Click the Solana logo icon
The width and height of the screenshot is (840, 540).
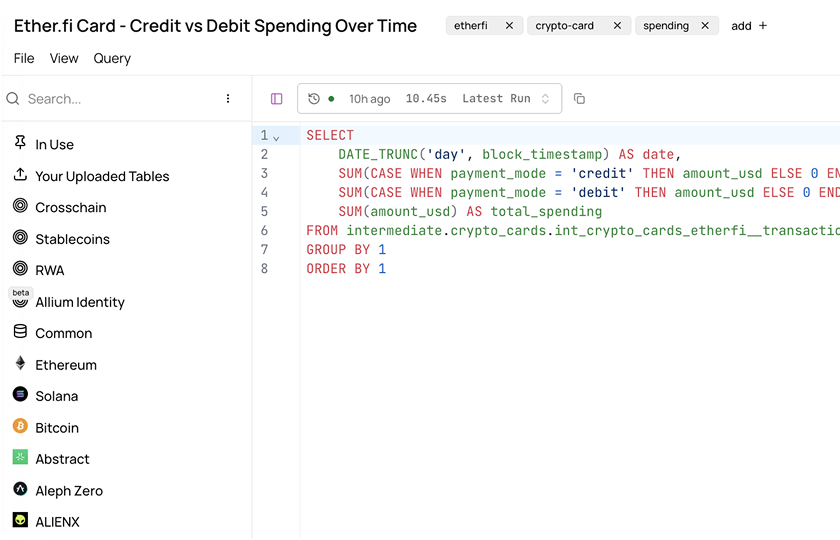pyautogui.click(x=20, y=395)
